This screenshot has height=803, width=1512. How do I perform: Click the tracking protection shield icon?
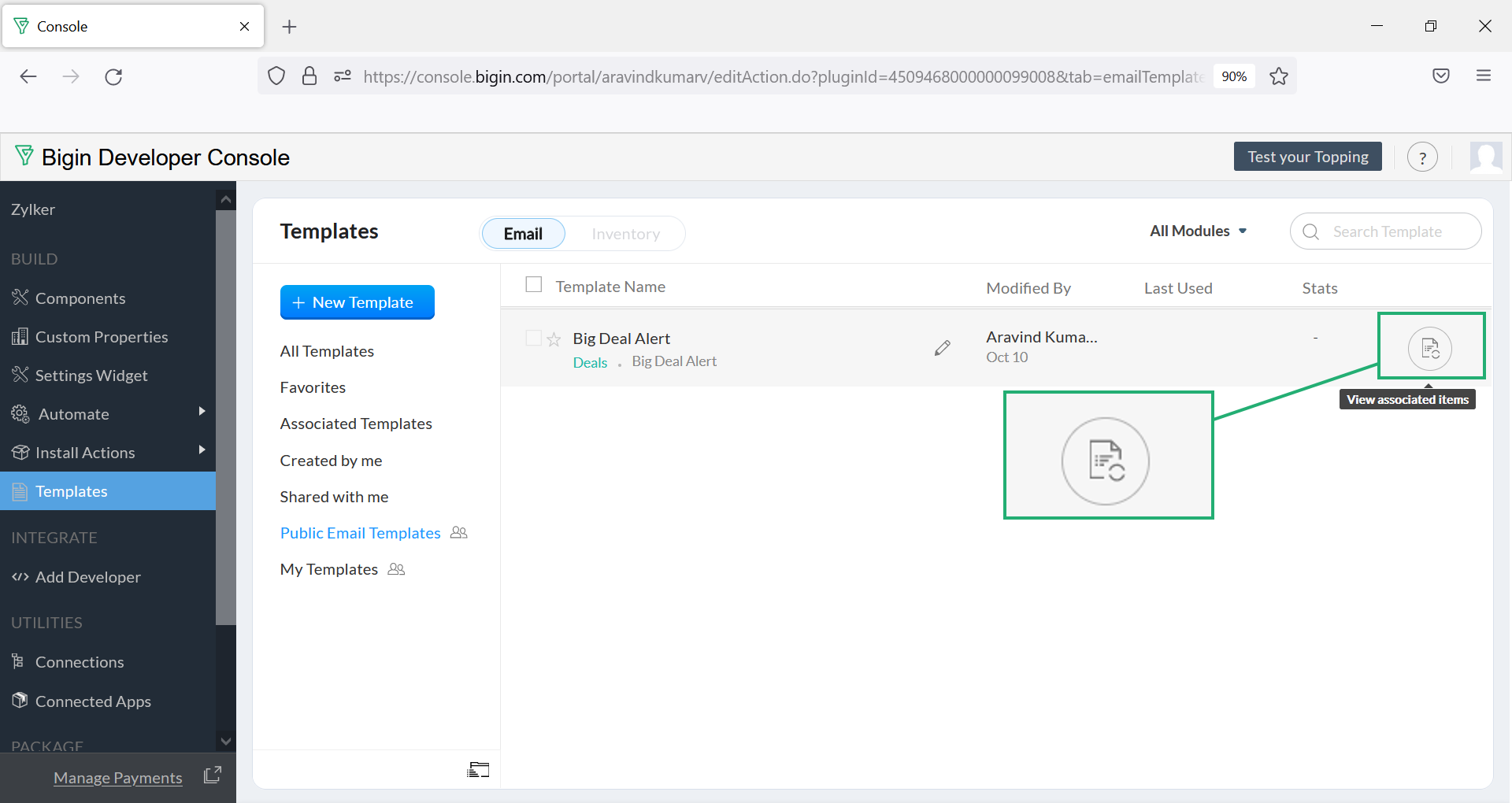276,76
